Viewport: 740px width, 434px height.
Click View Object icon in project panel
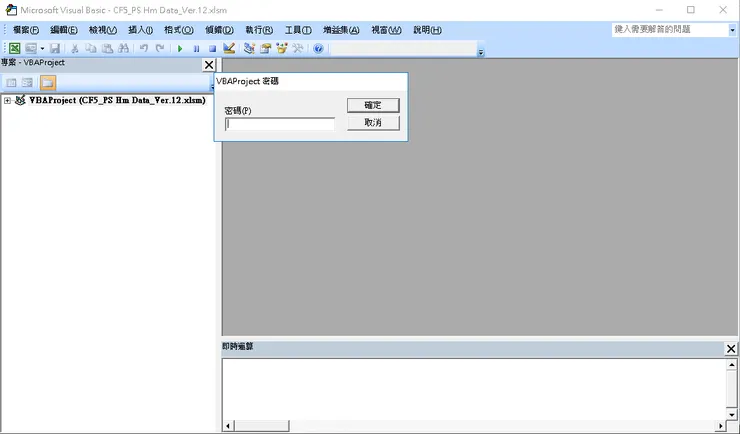tap(27, 83)
